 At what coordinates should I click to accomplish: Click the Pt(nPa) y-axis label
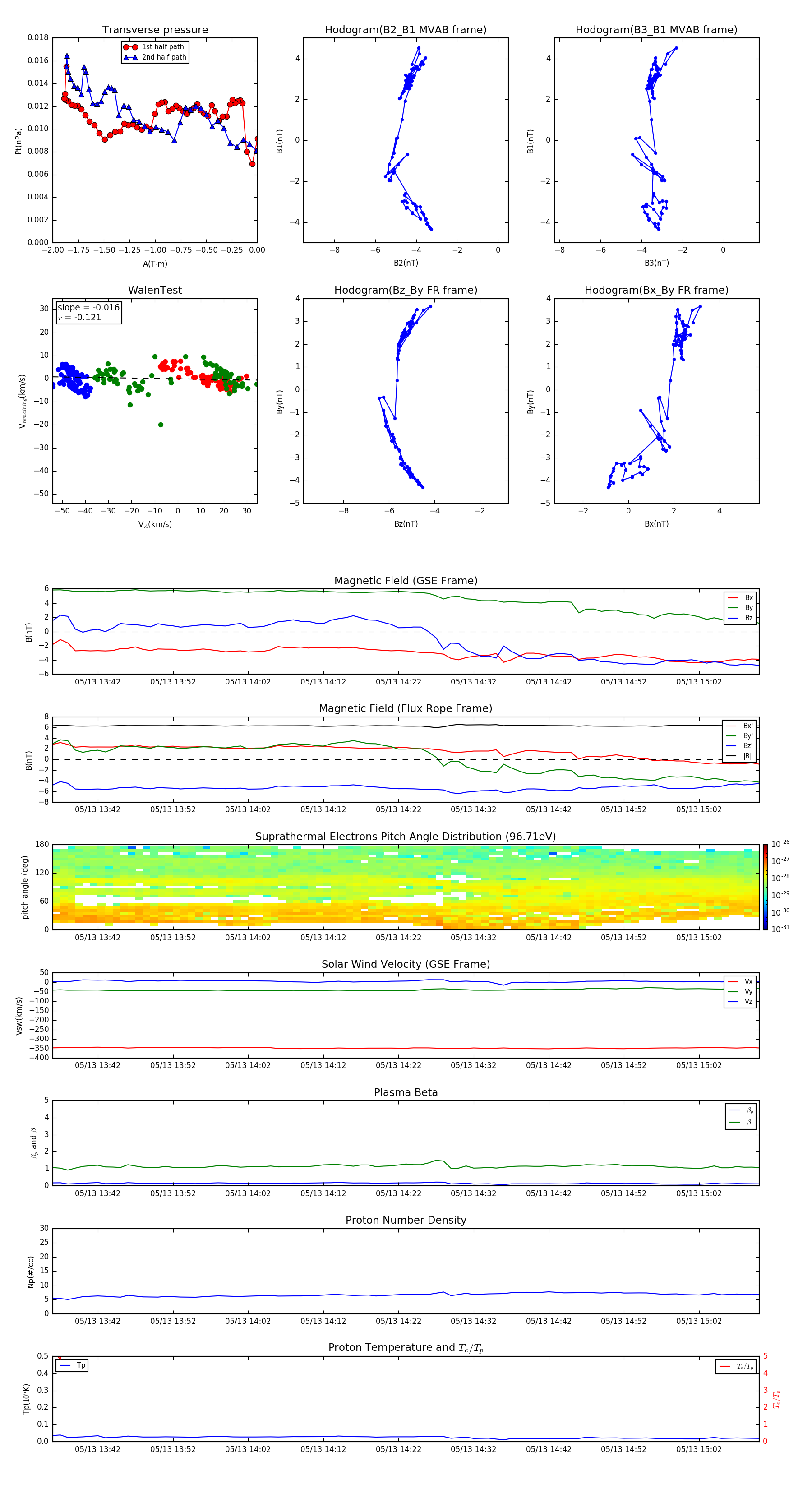click(x=18, y=140)
